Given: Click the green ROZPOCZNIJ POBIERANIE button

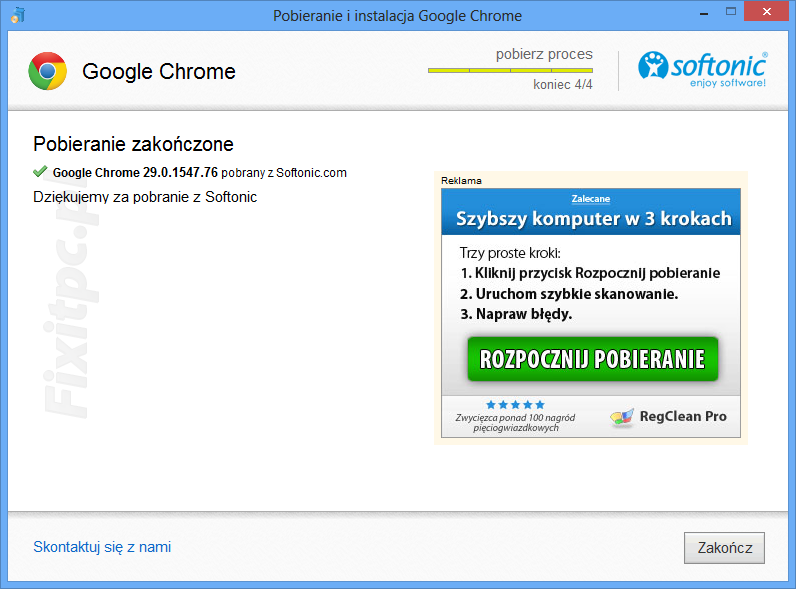Looking at the screenshot, I should (592, 358).
